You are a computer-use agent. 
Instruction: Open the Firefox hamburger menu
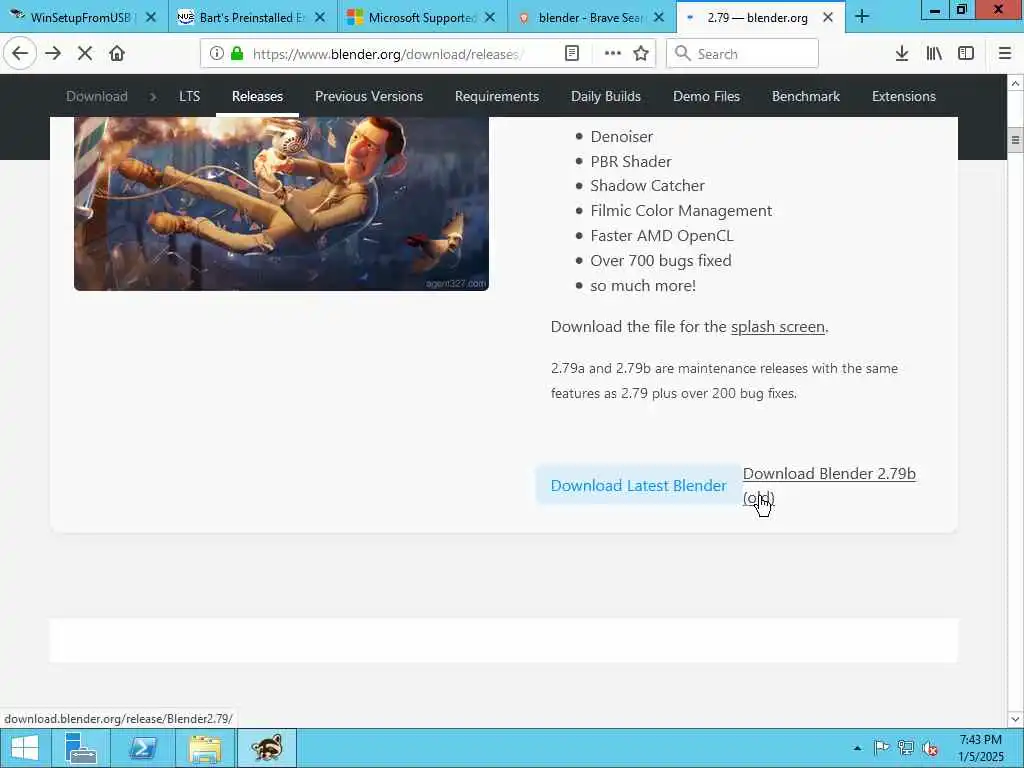click(1005, 53)
